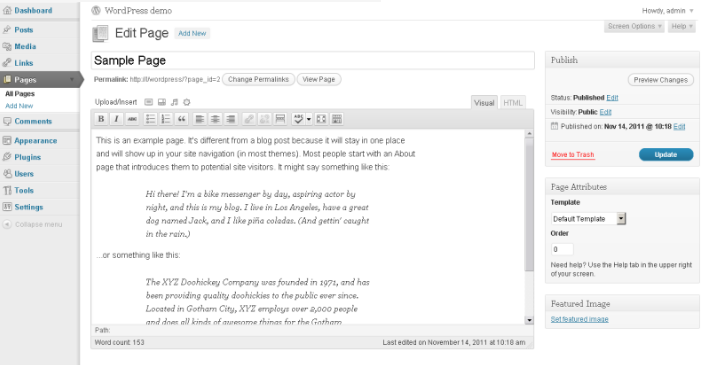The height and width of the screenshot is (365, 707).
Task: Edit the Published on date
Action: (x=679, y=127)
